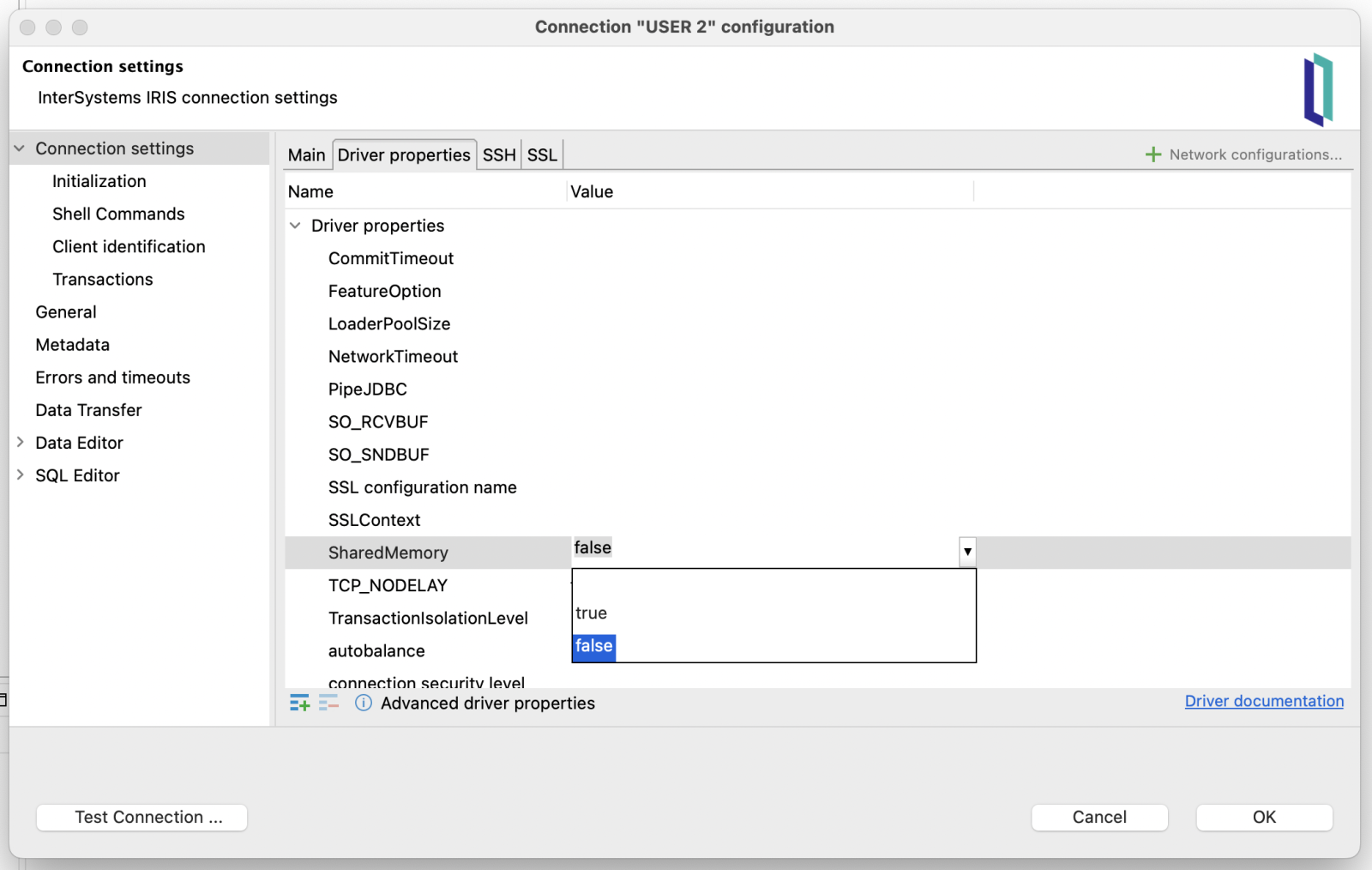Click the info icon beside Advanced driver properties

coord(364,704)
